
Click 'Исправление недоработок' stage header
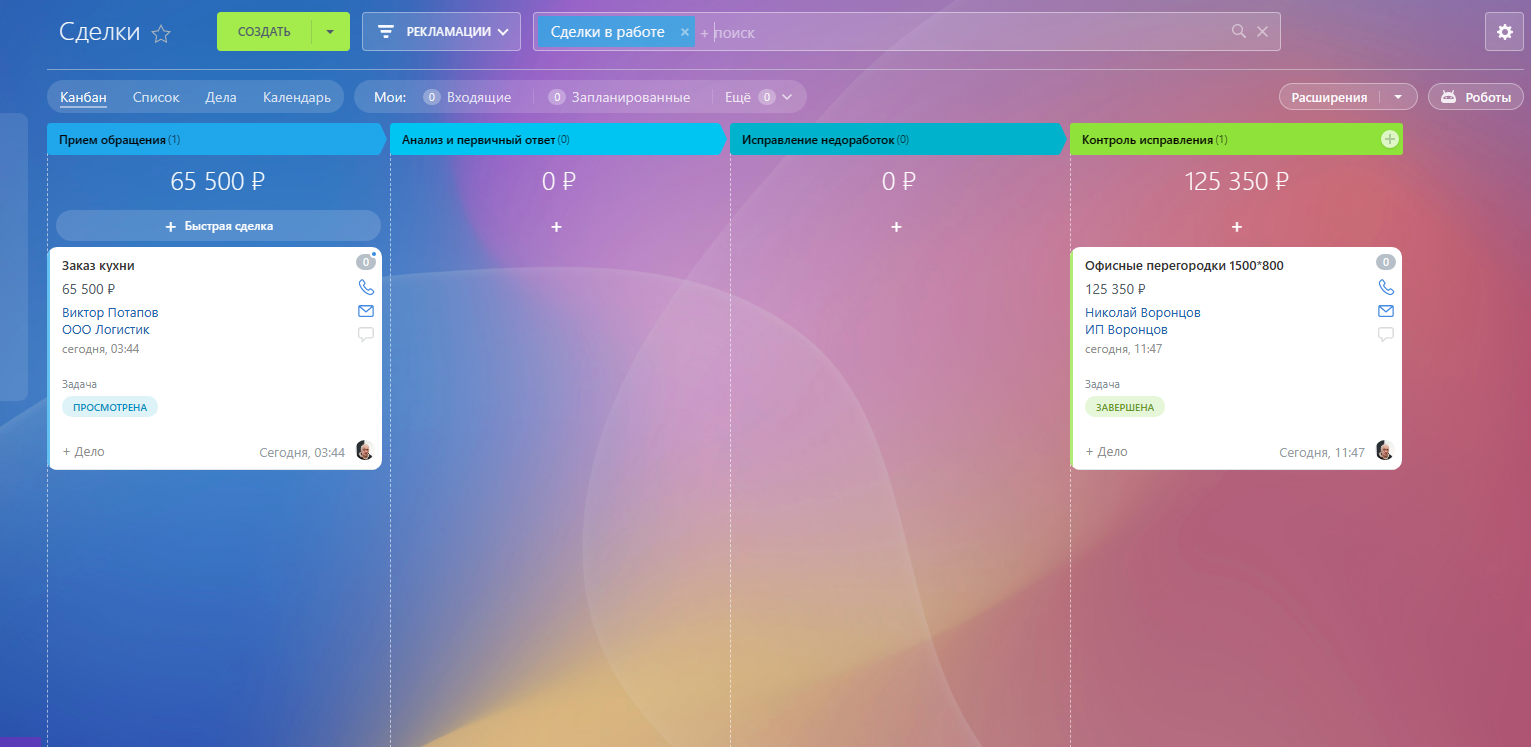898,139
